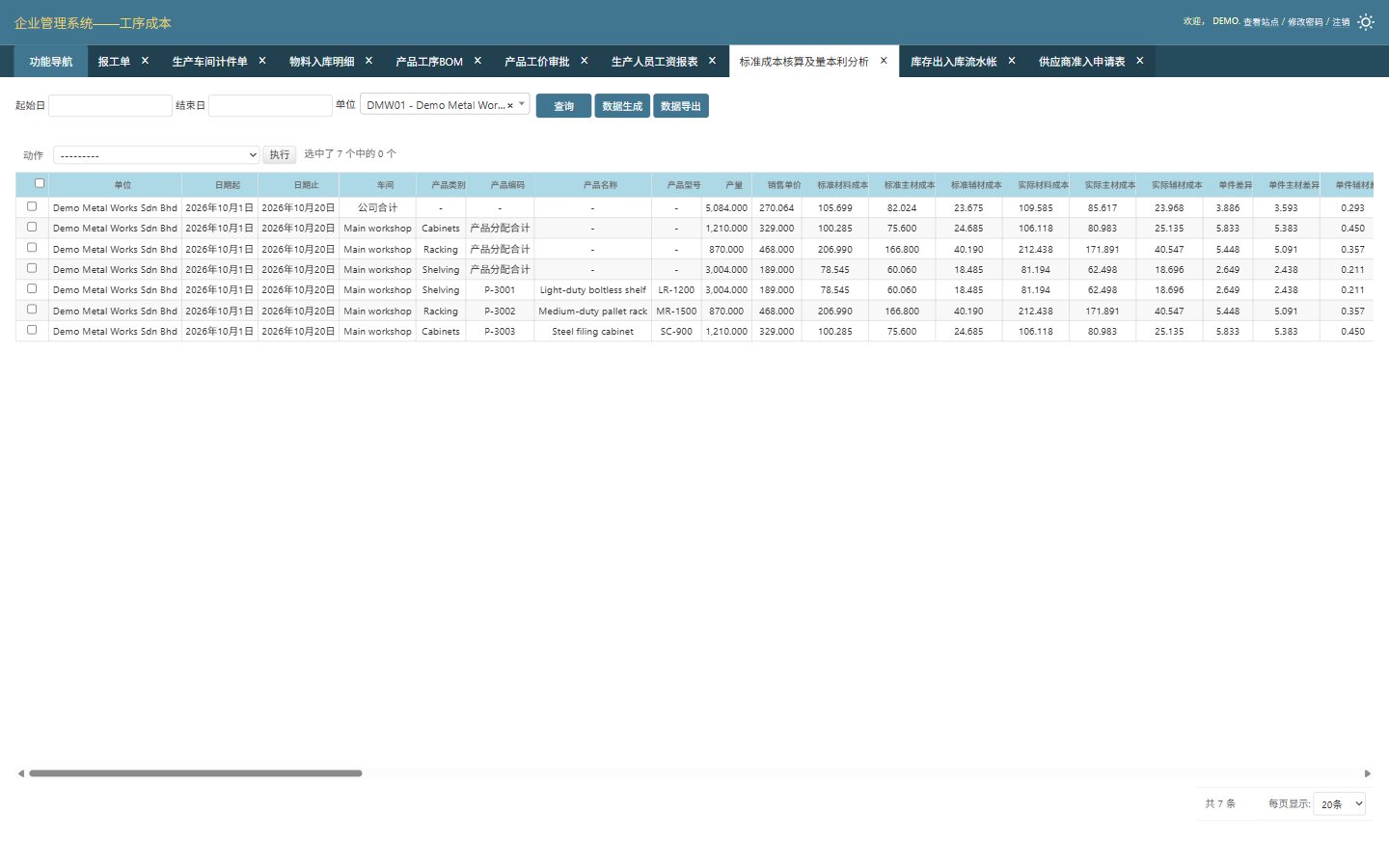Open the 单位 dropdown
The height and width of the screenshot is (868, 1389).
(x=445, y=105)
